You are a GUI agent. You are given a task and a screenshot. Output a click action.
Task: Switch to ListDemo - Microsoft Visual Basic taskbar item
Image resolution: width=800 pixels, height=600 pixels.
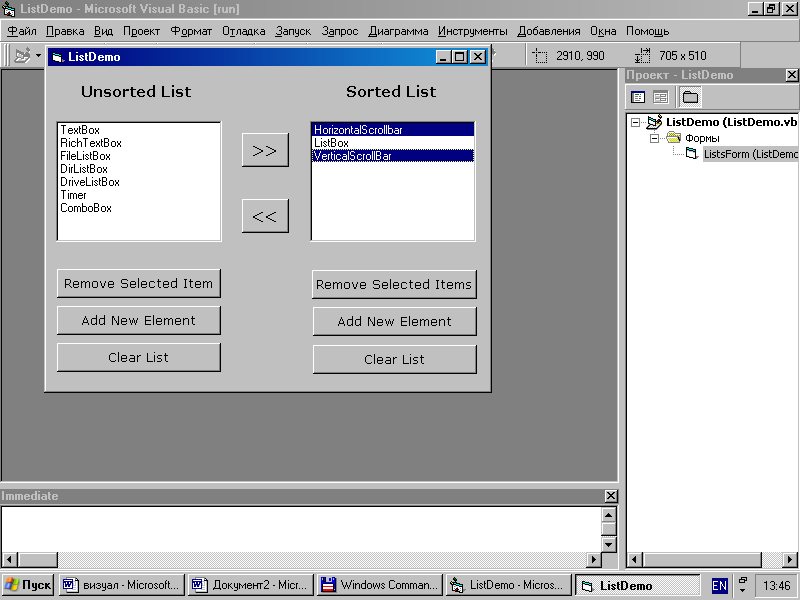[x=509, y=585]
